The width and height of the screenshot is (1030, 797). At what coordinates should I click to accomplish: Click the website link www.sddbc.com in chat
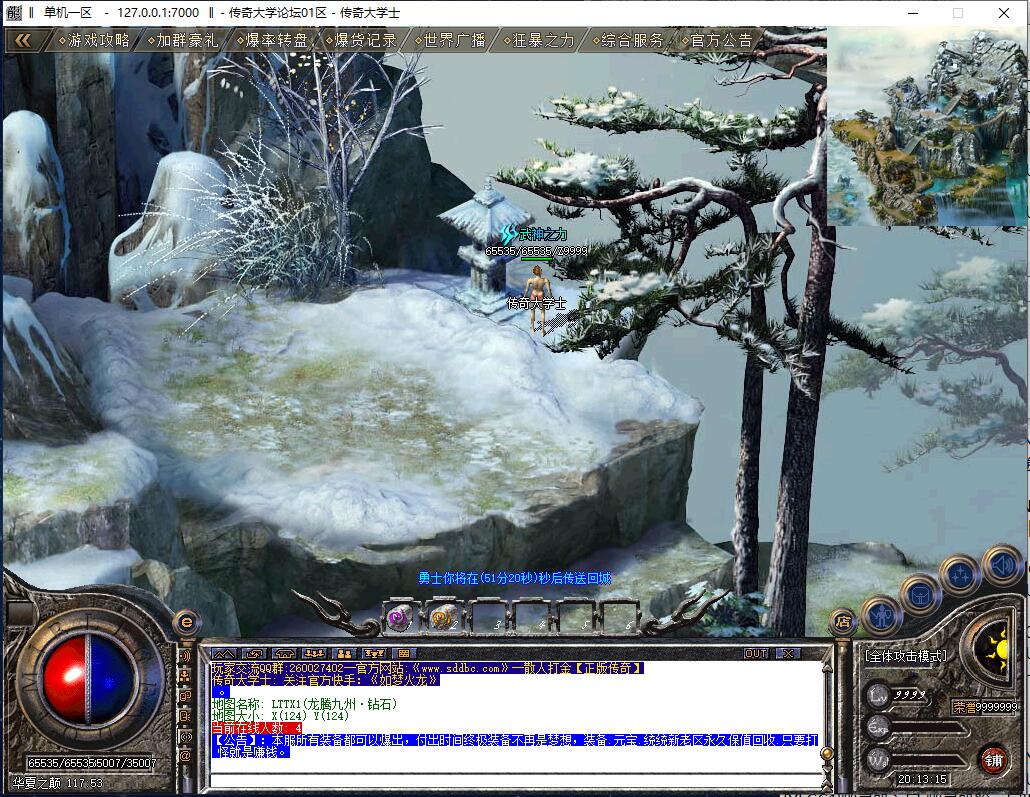coord(459,668)
